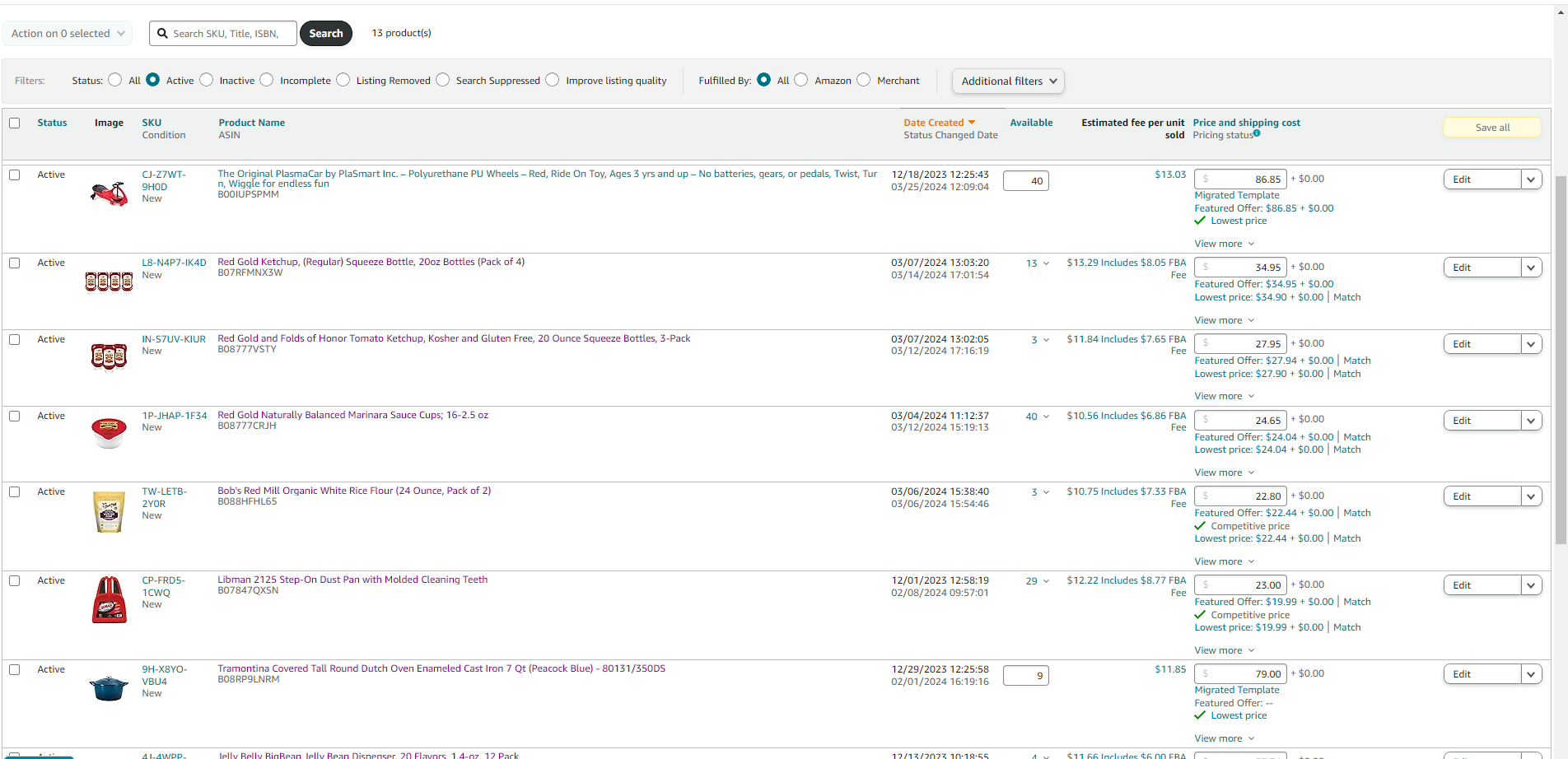Open the Red Gold Ketchup 4-pack product link
The width and height of the screenshot is (1568, 759).
click(x=371, y=262)
